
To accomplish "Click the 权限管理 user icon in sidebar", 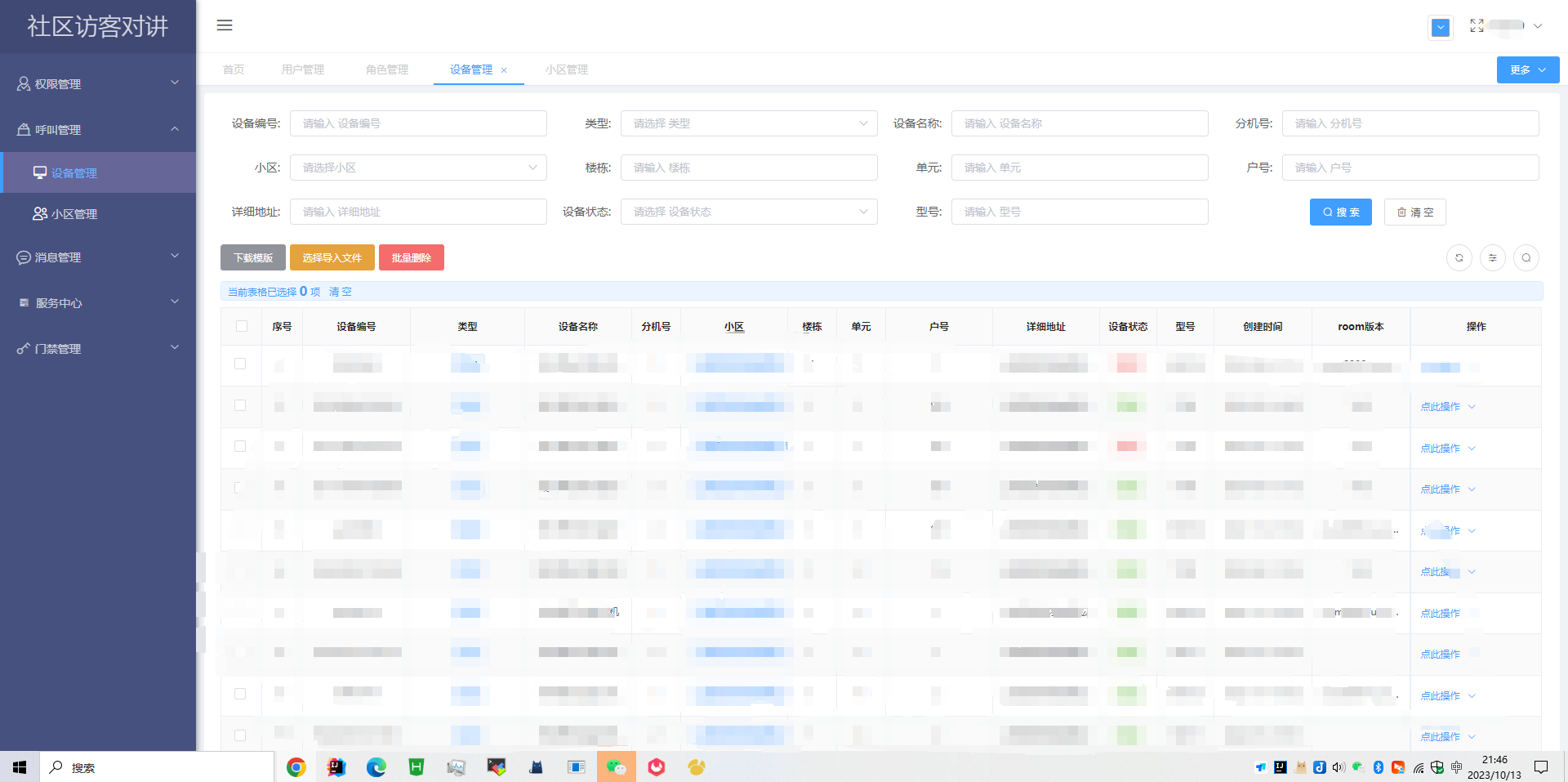I will point(24,83).
